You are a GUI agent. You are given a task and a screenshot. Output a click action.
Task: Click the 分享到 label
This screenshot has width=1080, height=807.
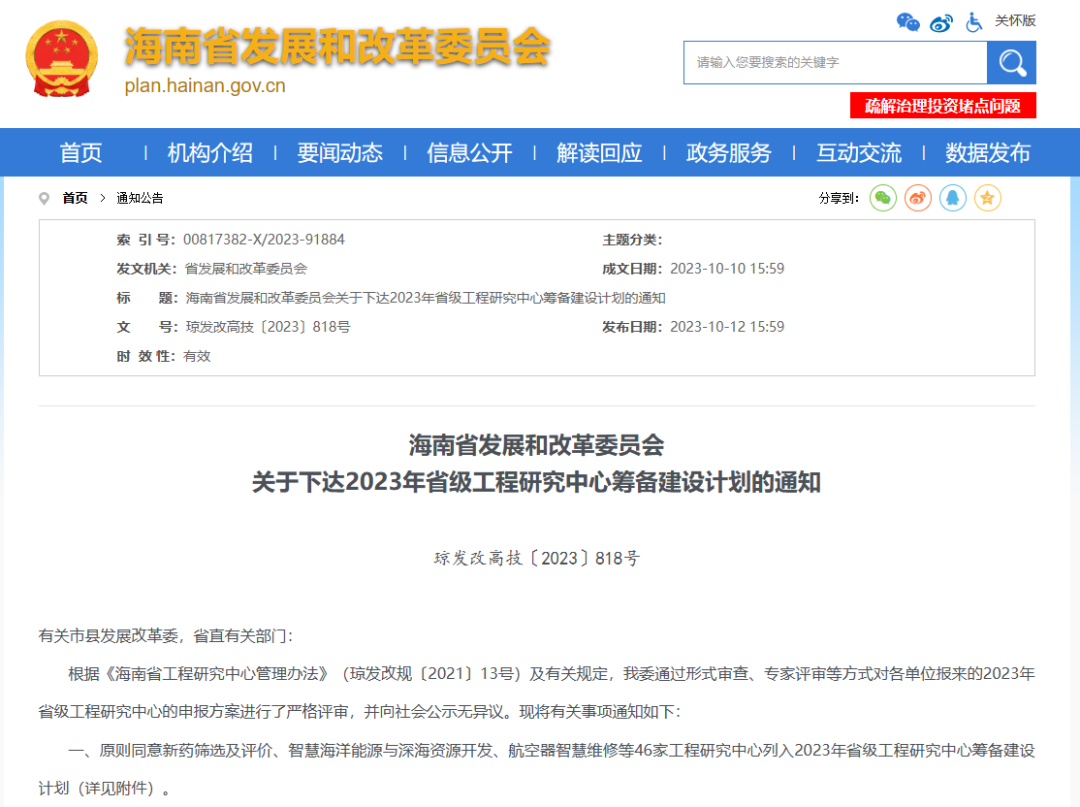coord(838,198)
